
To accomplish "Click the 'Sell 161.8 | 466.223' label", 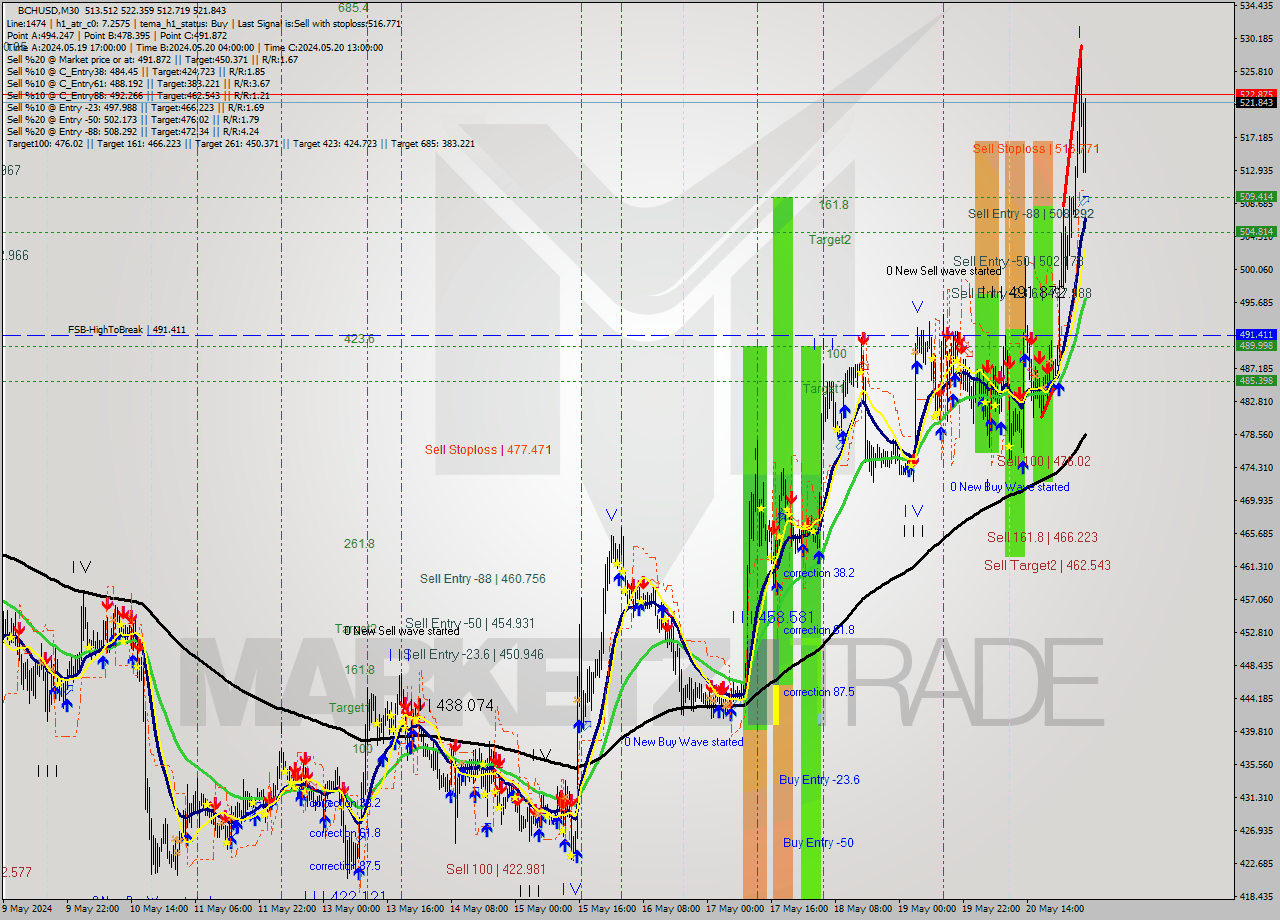I will [x=1042, y=537].
